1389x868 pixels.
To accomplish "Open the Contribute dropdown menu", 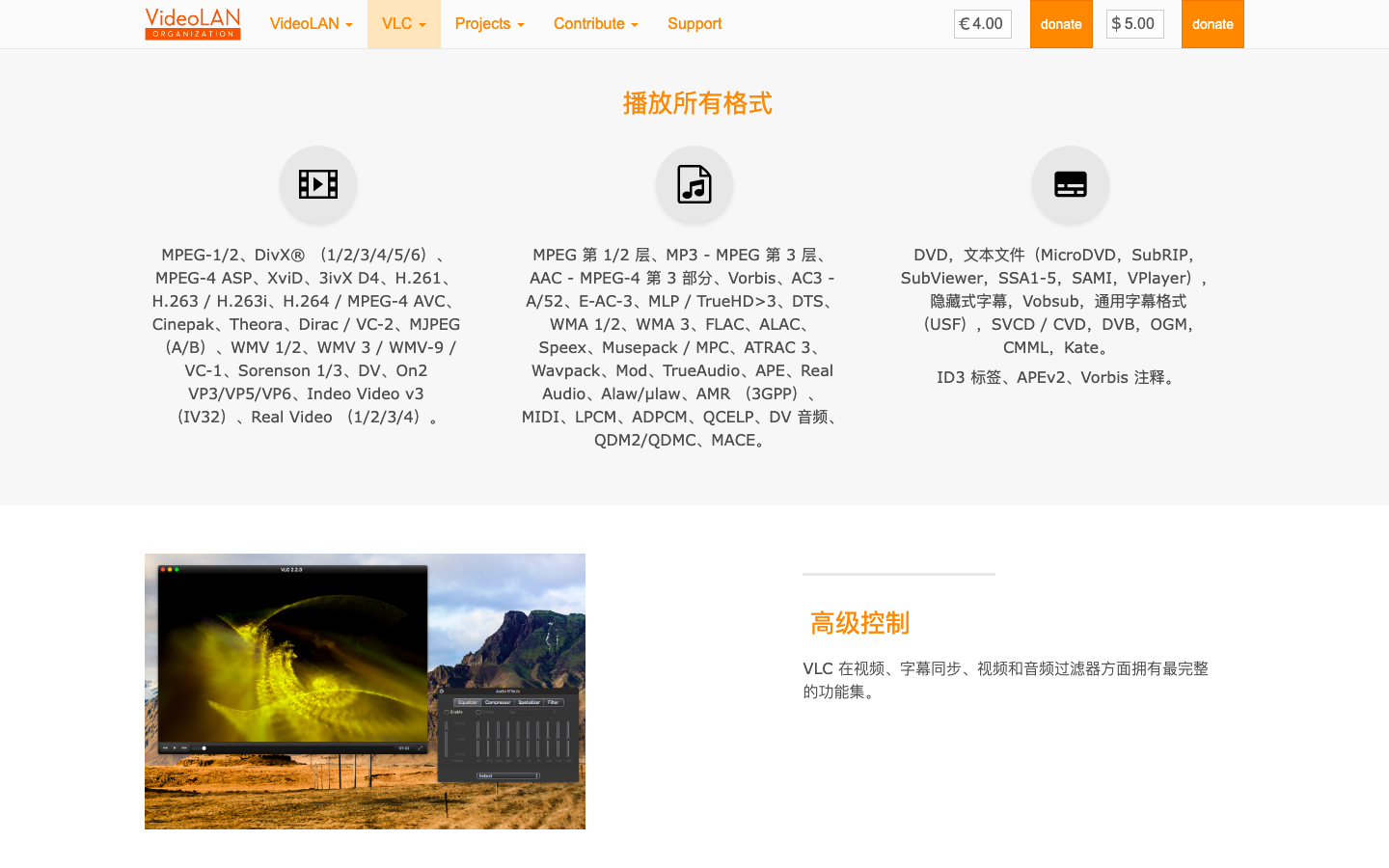I will [595, 23].
